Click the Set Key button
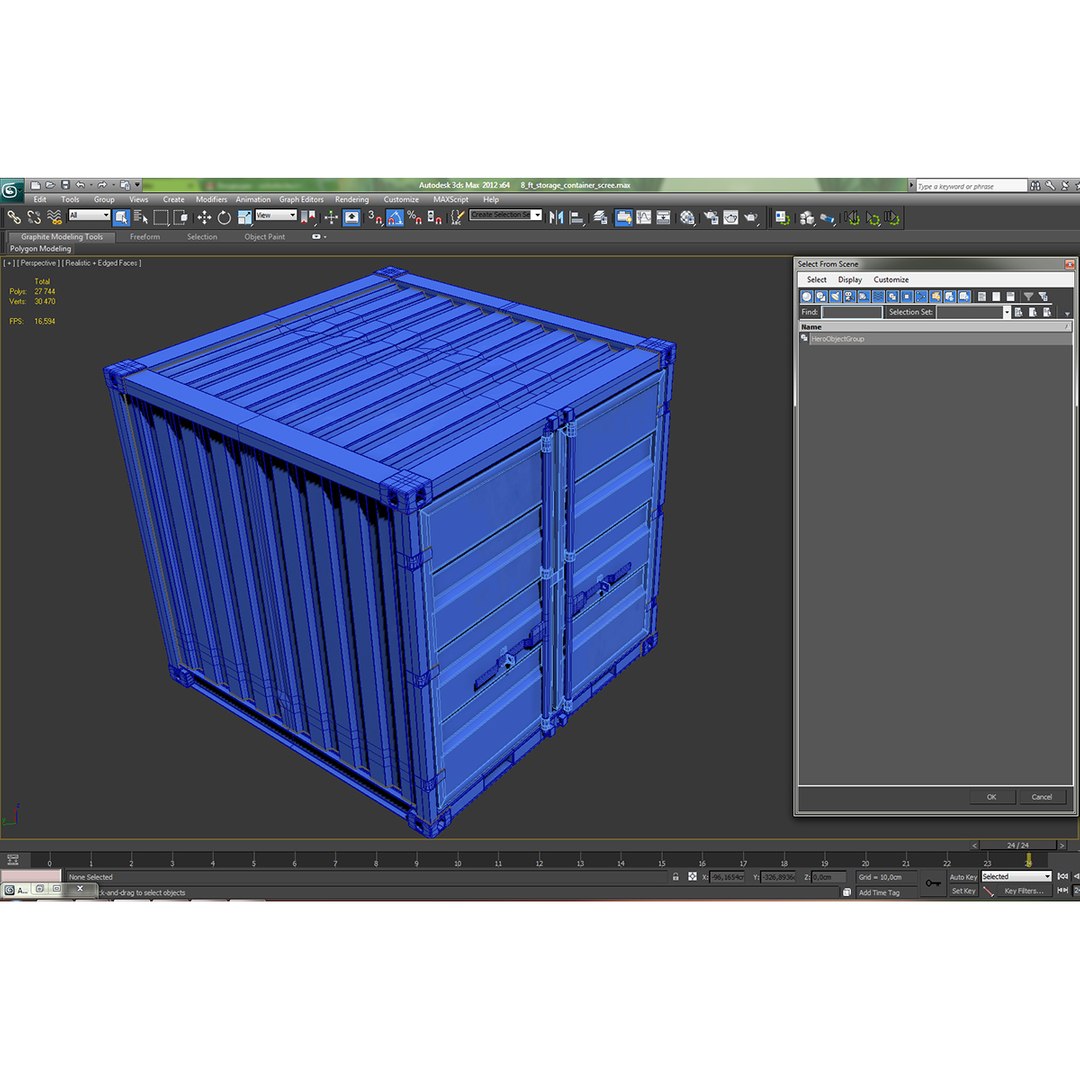 coord(963,891)
